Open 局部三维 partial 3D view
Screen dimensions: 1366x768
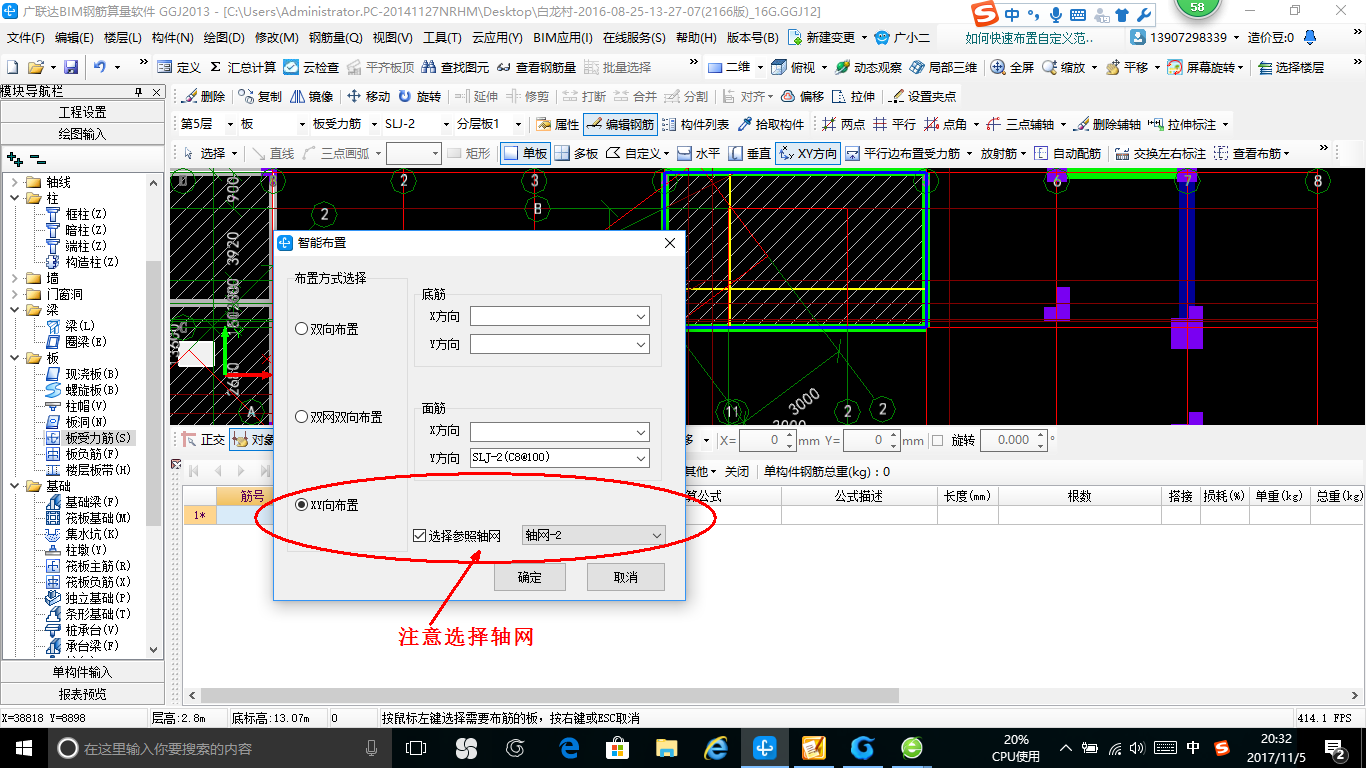[943, 67]
